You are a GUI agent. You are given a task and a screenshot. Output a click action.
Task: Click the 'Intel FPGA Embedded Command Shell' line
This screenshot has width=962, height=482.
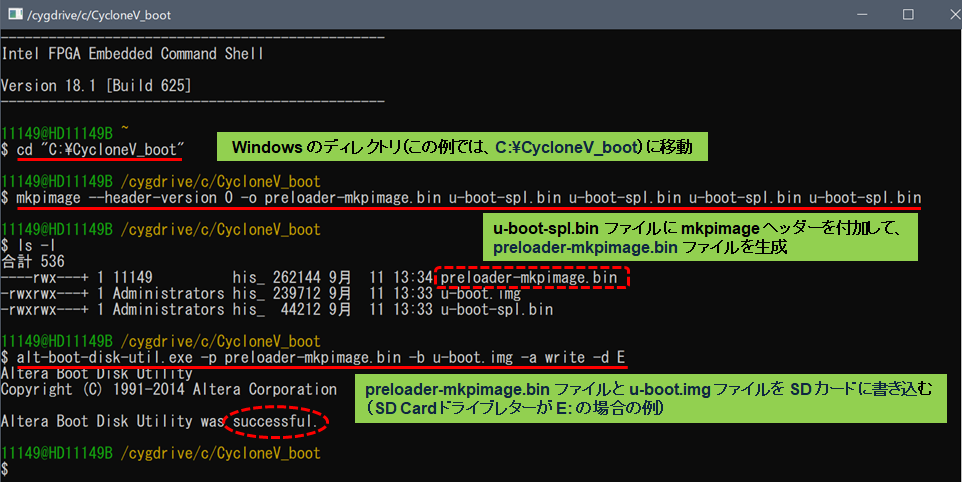pos(133,54)
